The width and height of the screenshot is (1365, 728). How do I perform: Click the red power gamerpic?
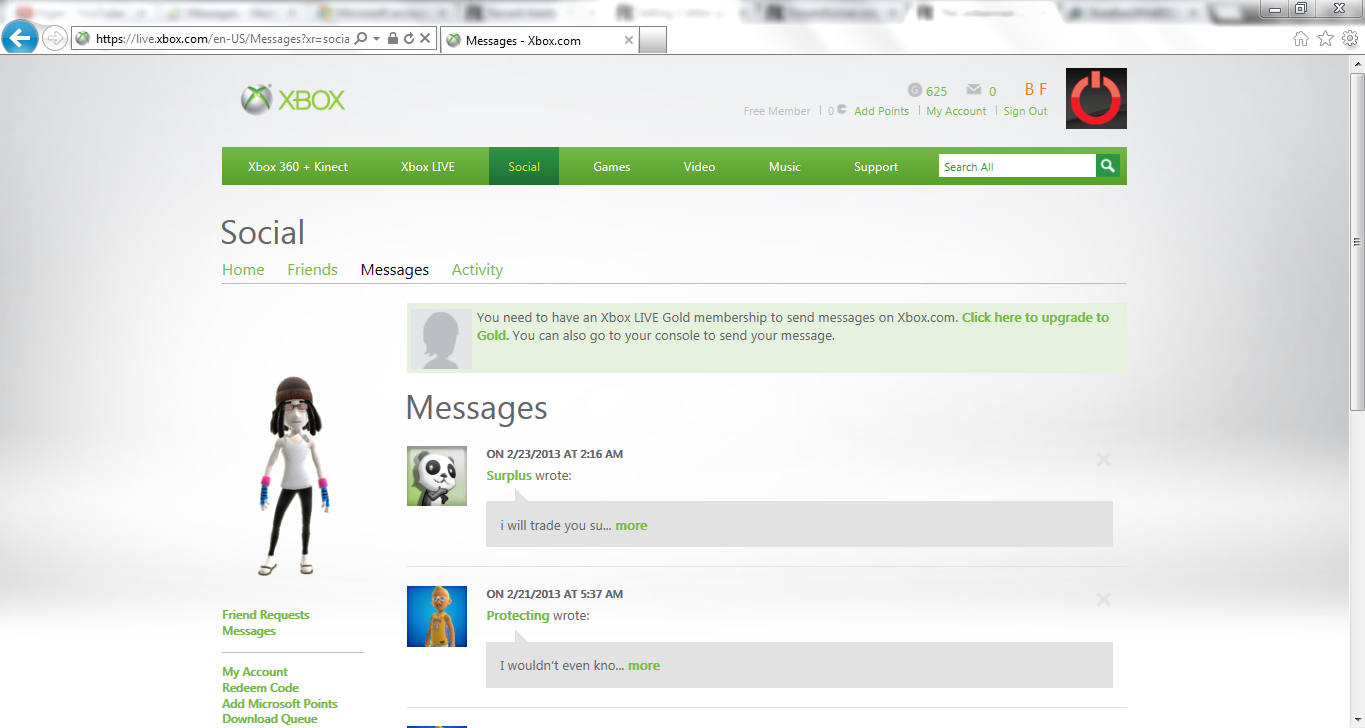(x=1096, y=98)
